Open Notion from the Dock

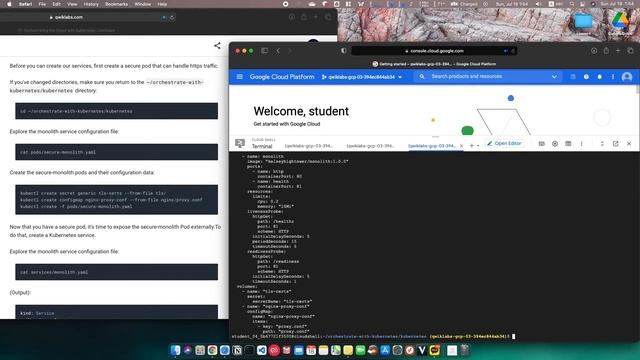click(x=237, y=350)
